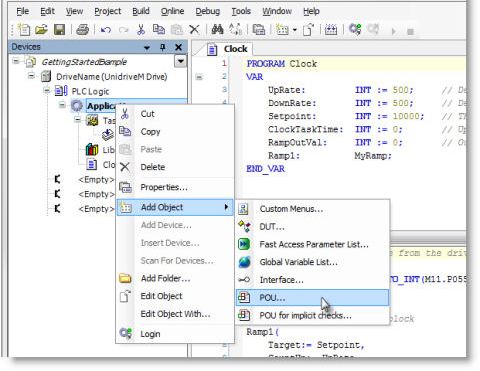Screen dimensions: 480x371
Task: Click the Stop square toolbar icon
Action: pos(410,32)
